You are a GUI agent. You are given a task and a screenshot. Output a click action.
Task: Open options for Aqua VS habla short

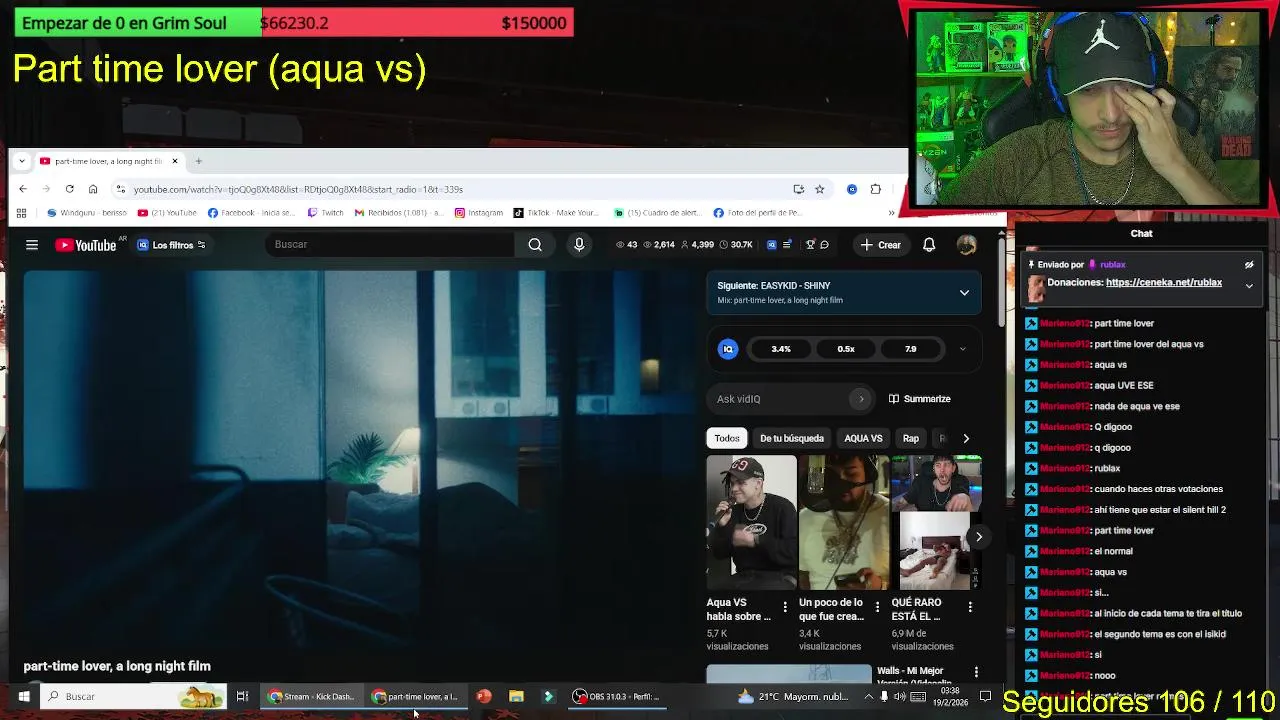[785, 607]
